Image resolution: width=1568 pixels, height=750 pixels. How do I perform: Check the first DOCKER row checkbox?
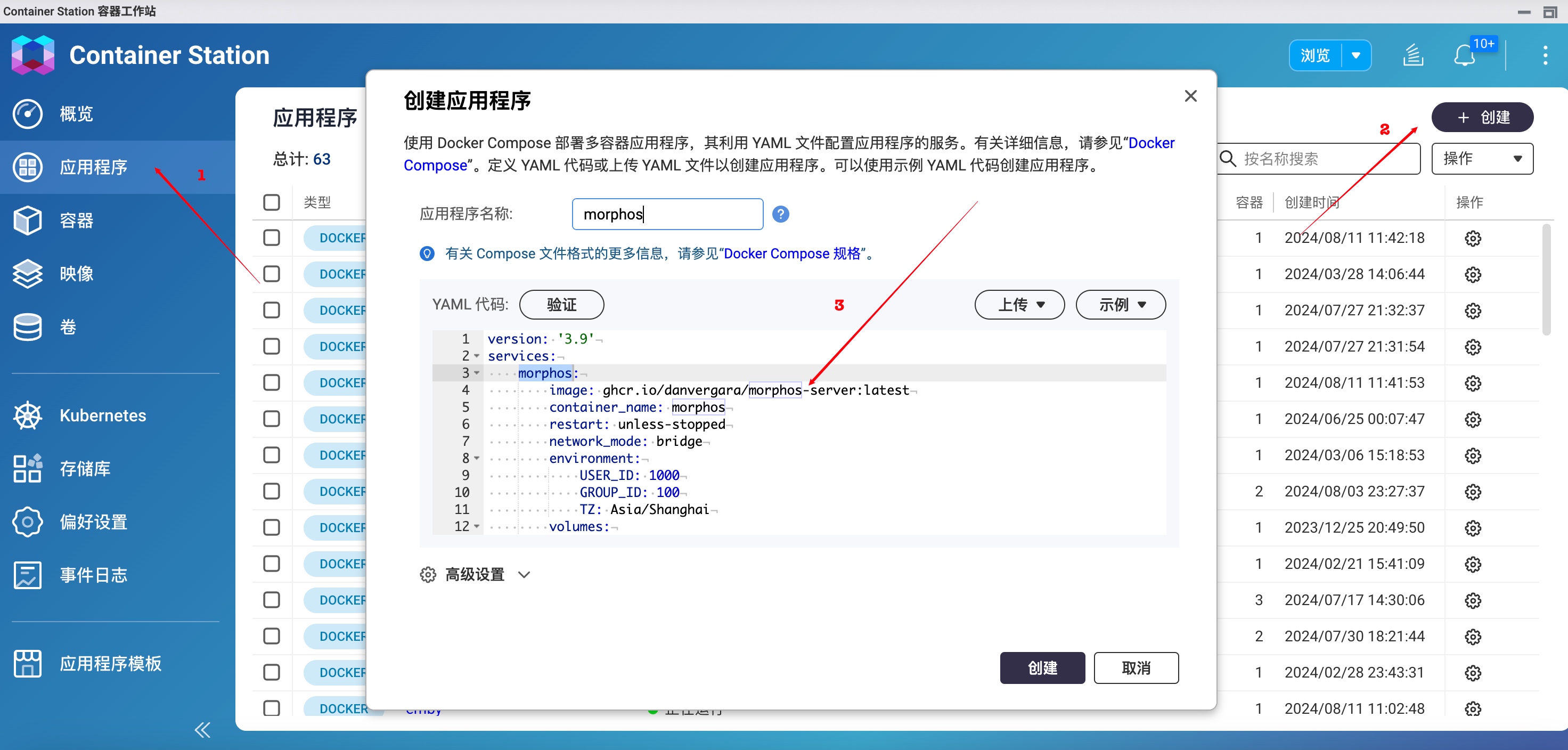pos(272,238)
